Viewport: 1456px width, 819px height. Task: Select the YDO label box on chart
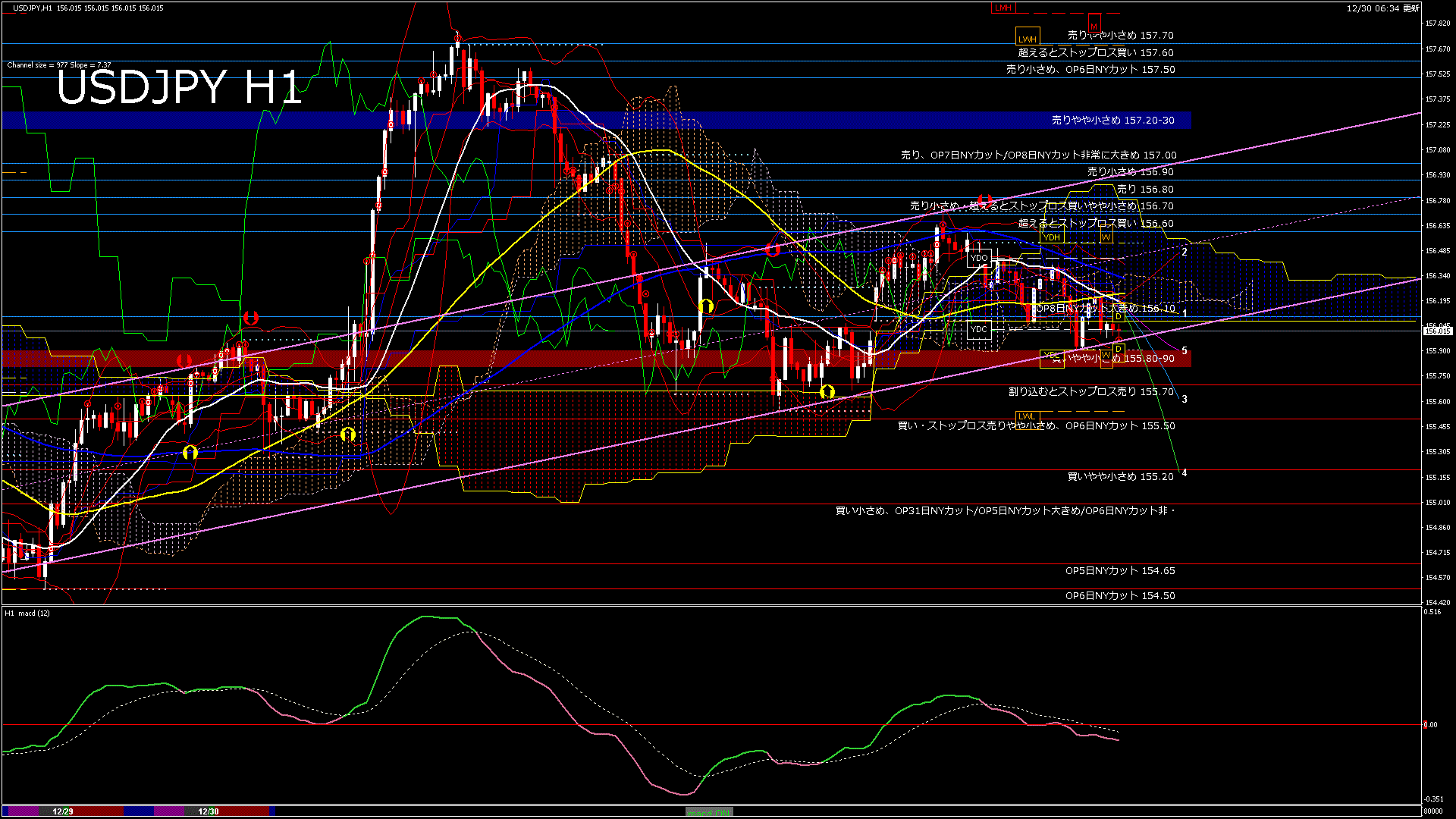coord(979,258)
